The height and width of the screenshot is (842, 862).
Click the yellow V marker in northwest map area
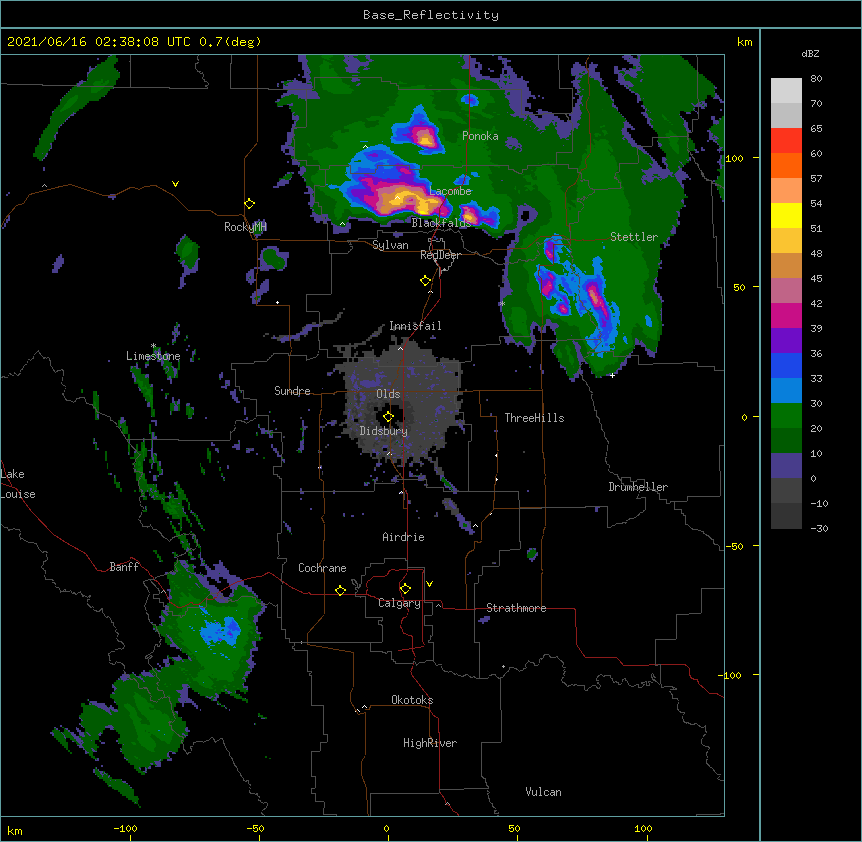point(175,184)
